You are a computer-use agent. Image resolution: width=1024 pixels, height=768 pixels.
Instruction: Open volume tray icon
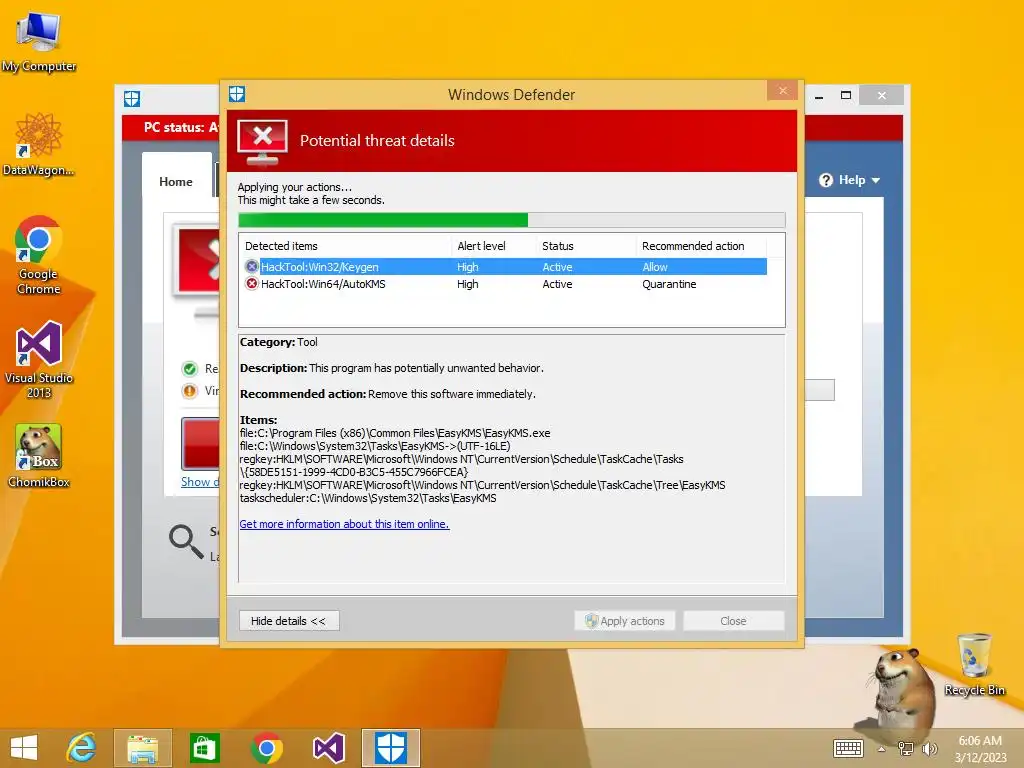(929, 749)
